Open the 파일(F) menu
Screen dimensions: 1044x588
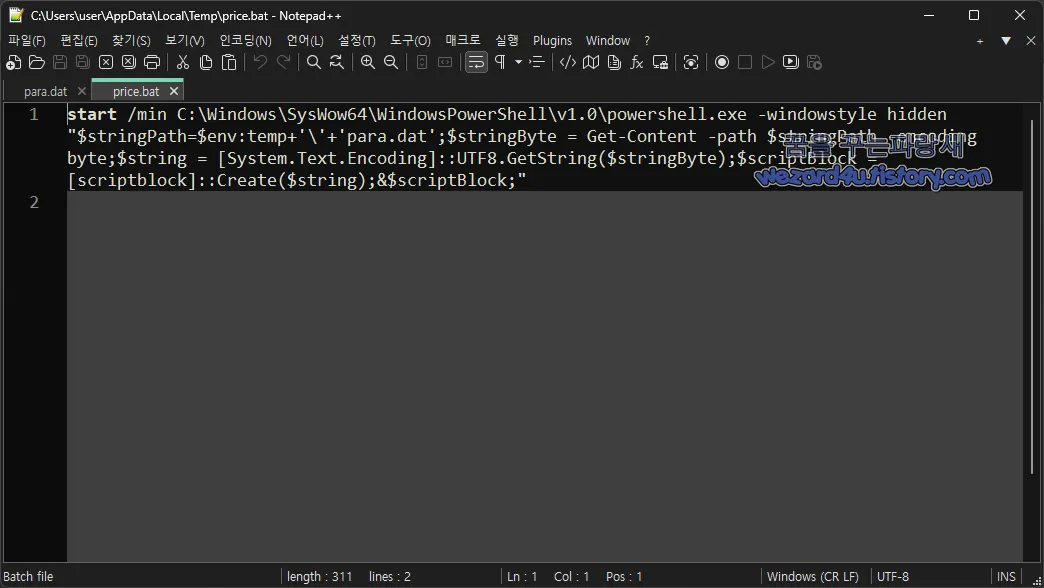(27, 41)
